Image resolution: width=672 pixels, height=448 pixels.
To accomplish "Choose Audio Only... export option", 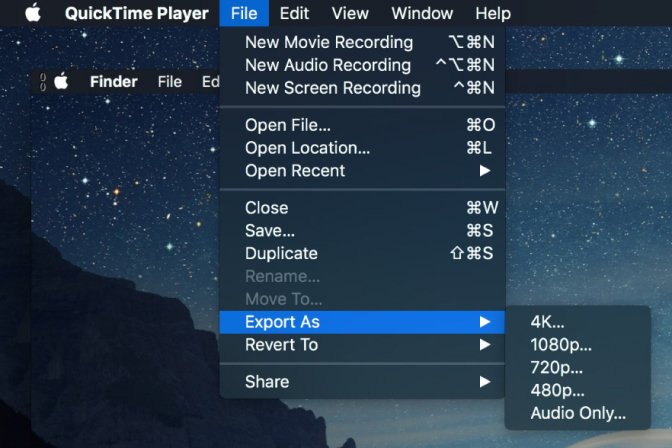I will (578, 413).
